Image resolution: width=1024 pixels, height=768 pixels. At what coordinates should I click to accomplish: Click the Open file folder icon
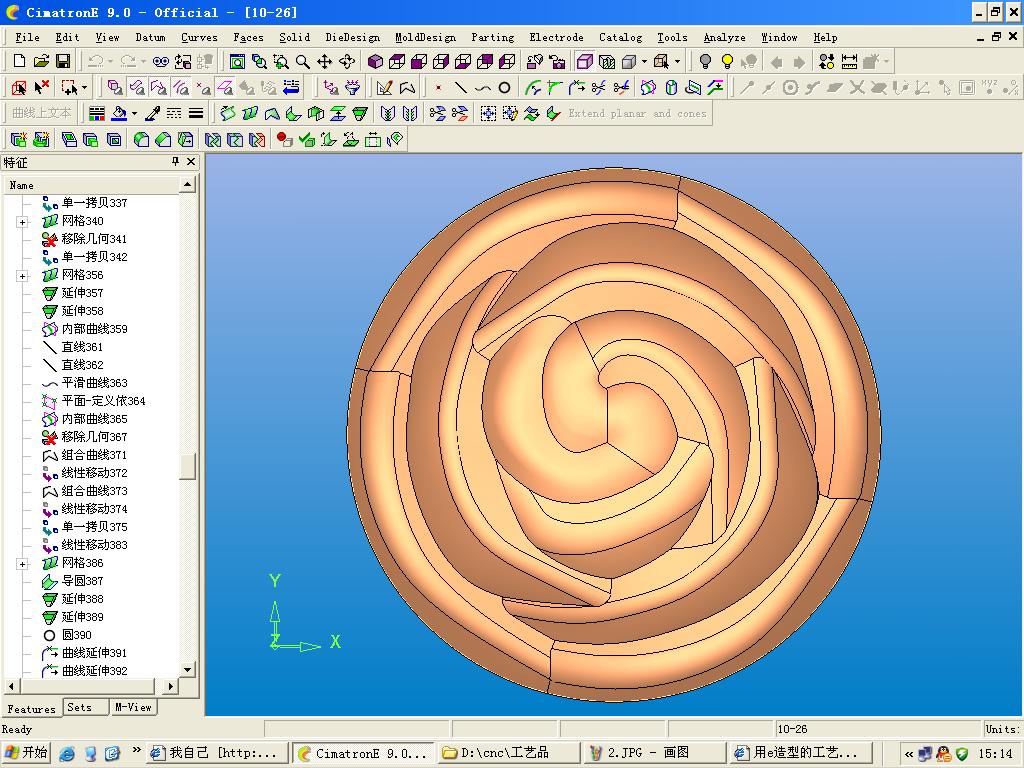tap(41, 62)
